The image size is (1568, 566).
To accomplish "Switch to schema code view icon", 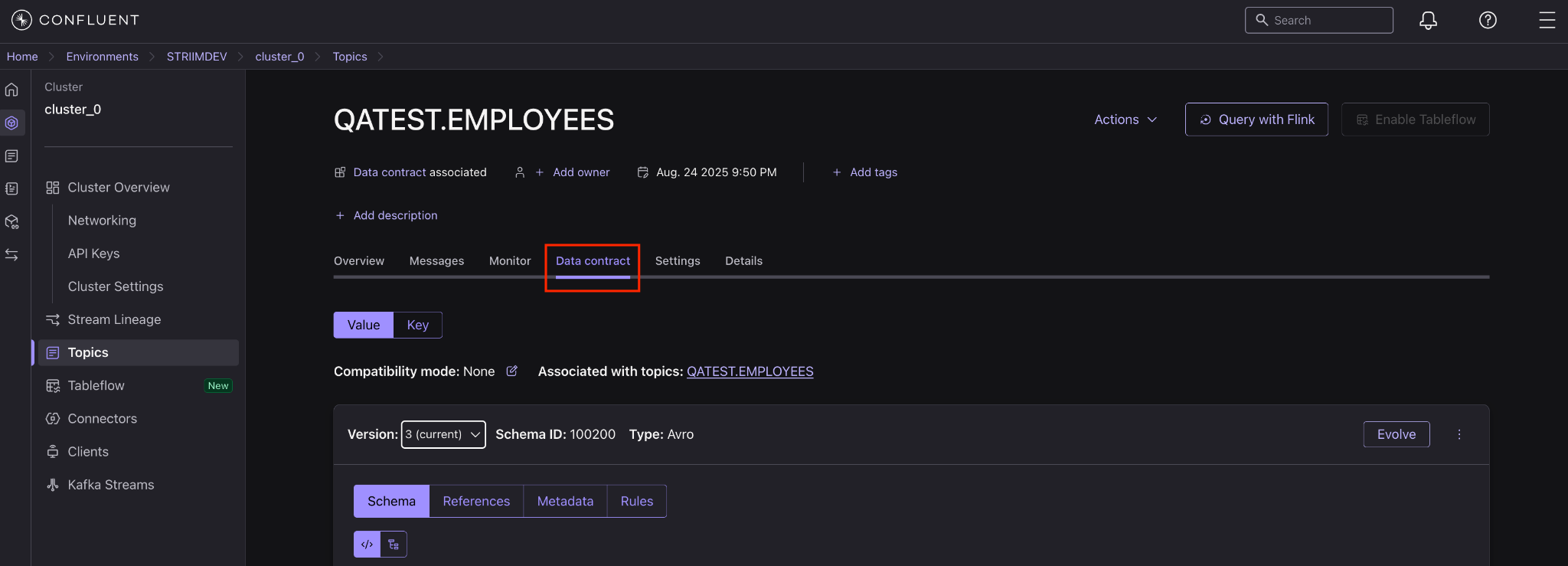I will click(x=367, y=545).
